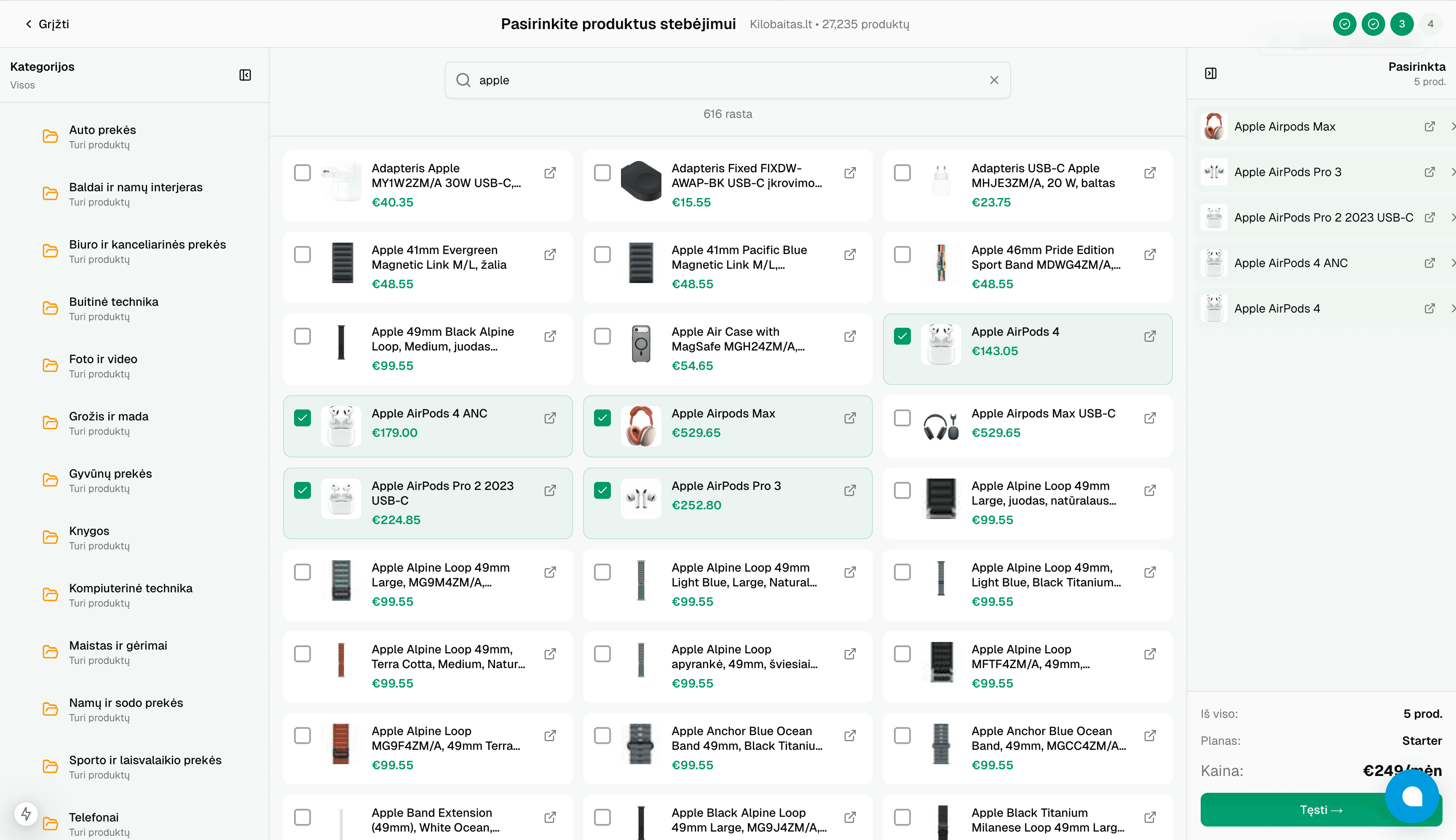Screen dimensions: 1456x840
Task: Clear the apple search text
Action: coord(993,80)
